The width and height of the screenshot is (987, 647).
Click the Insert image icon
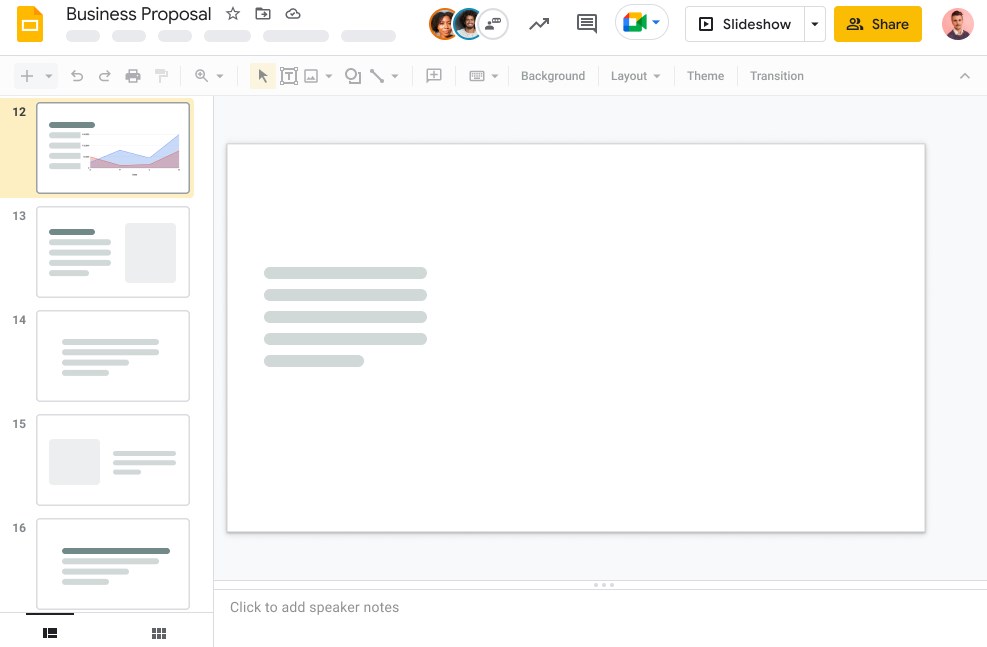click(311, 76)
